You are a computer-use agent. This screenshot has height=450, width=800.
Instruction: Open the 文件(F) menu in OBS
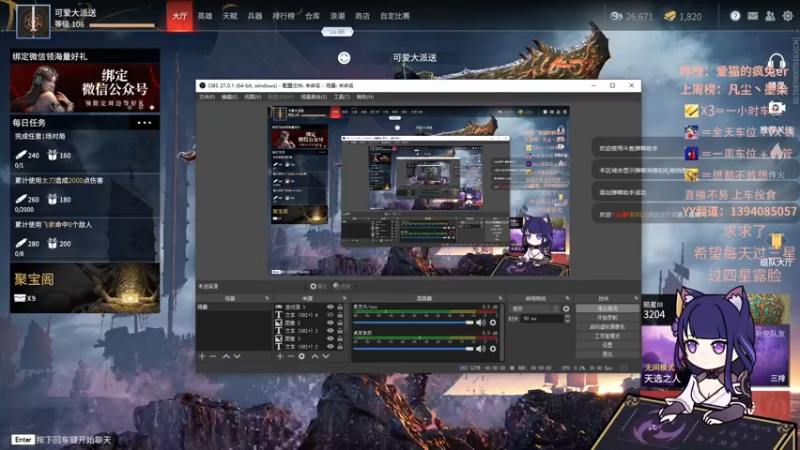(x=207, y=97)
